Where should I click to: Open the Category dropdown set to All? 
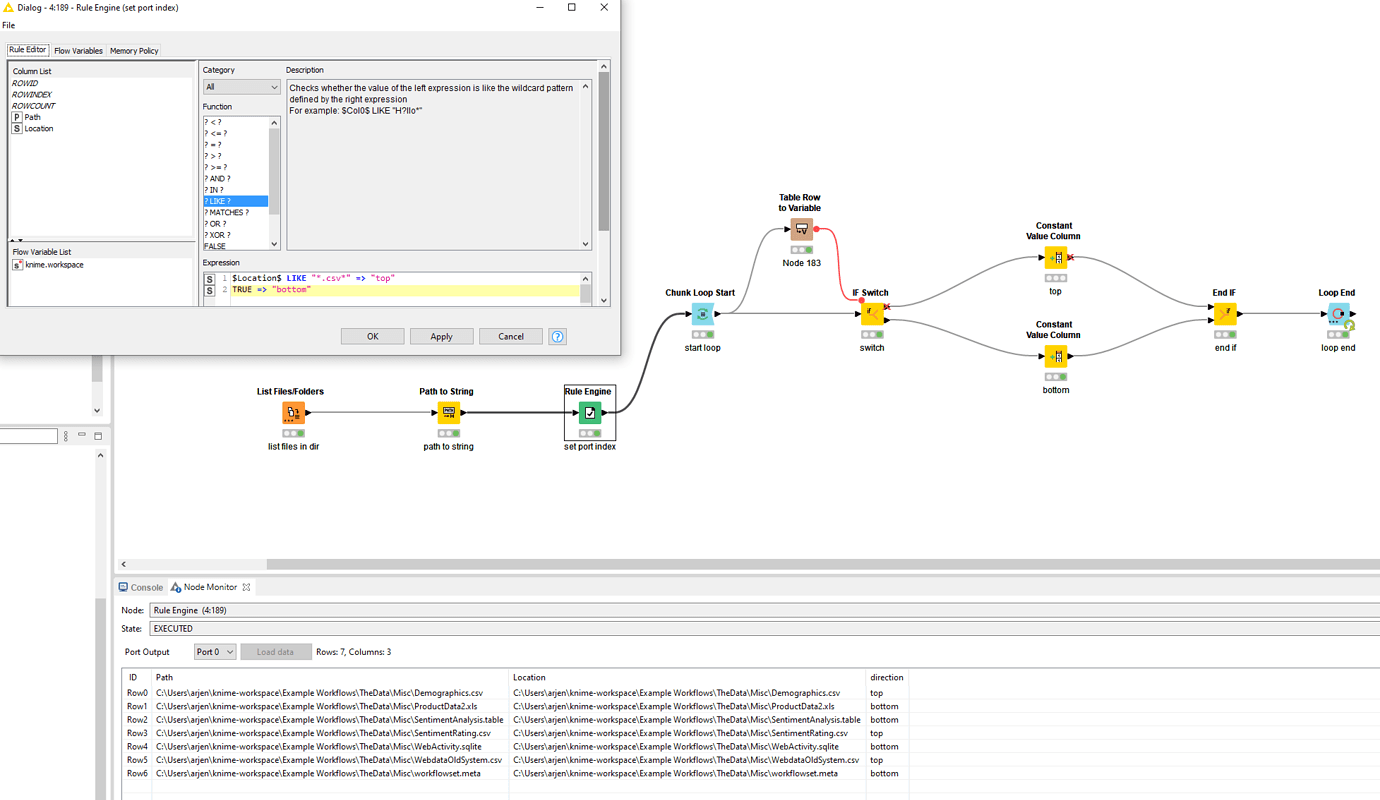[241, 87]
